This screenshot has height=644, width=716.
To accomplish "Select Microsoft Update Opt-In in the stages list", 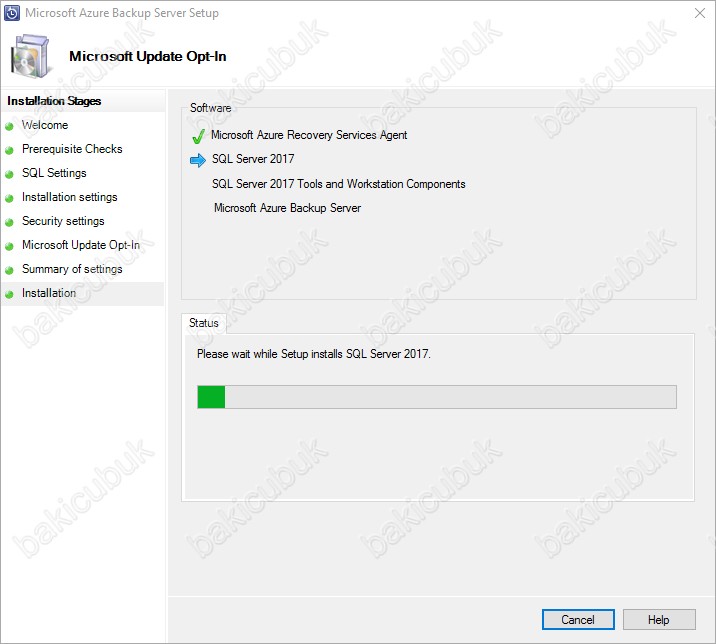I will 81,245.
